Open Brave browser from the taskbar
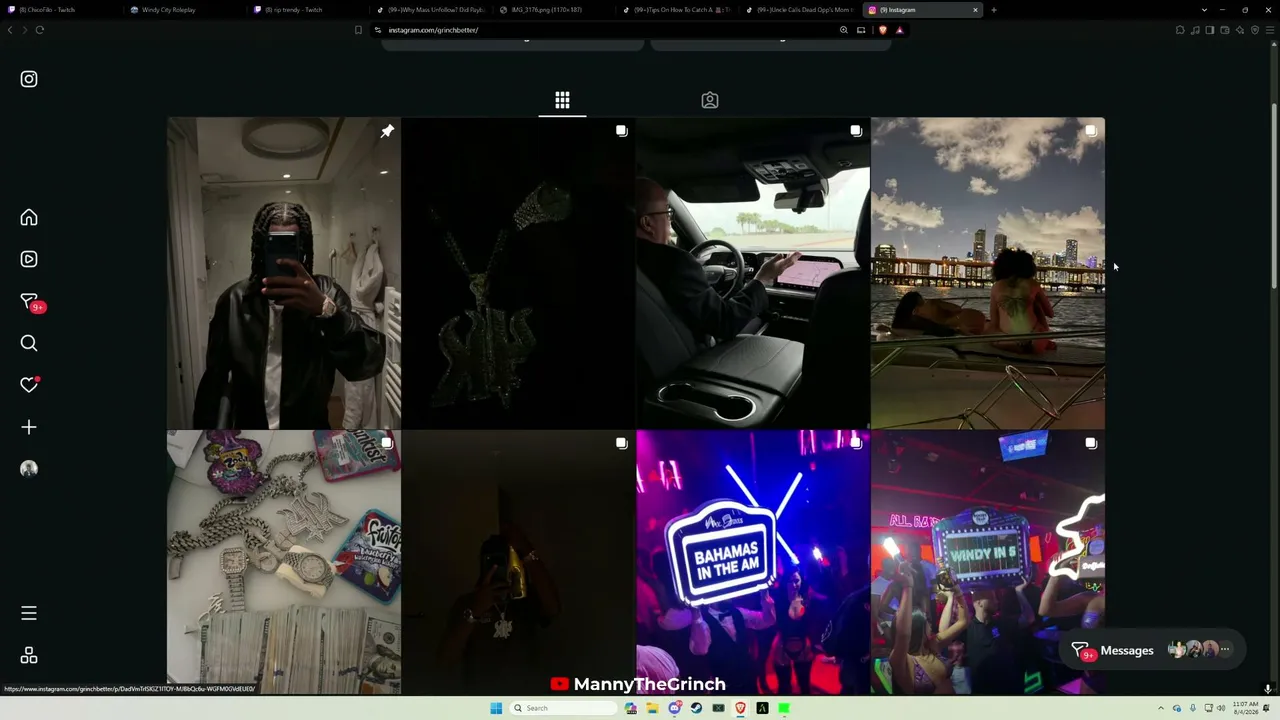Image resolution: width=1280 pixels, height=720 pixels. click(x=740, y=708)
